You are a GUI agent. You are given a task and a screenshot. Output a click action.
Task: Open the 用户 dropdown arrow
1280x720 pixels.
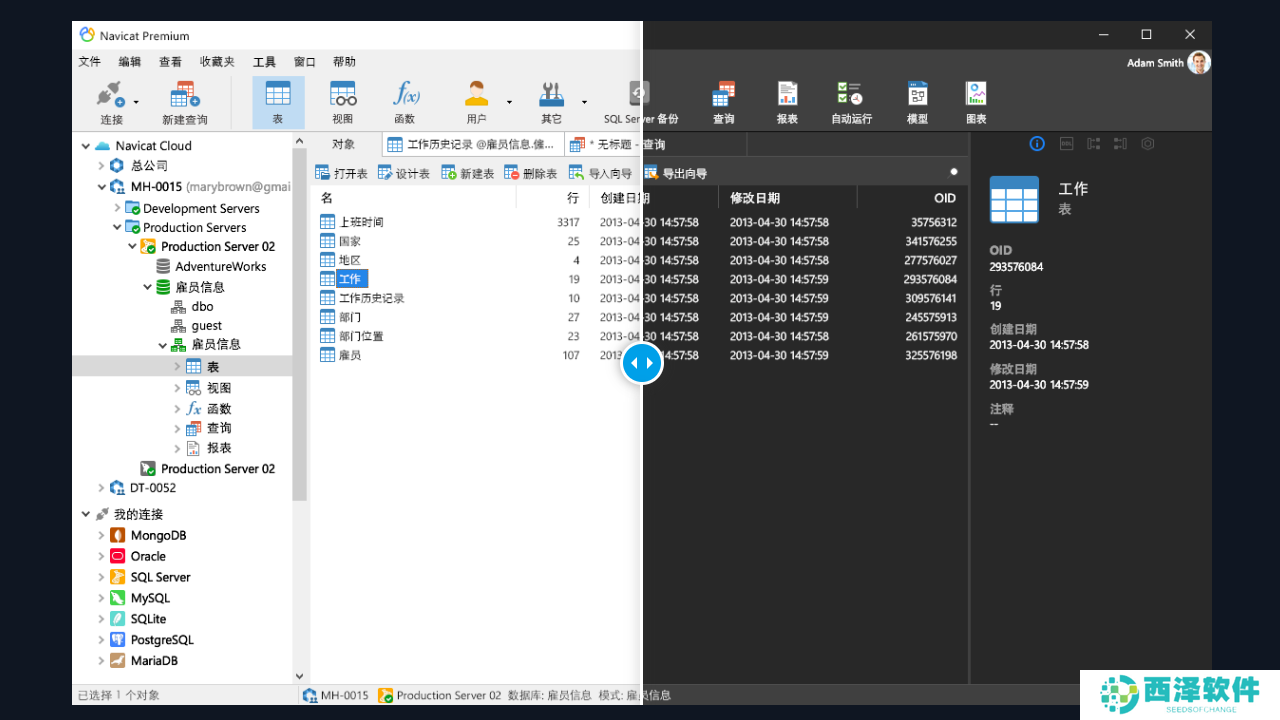point(509,102)
